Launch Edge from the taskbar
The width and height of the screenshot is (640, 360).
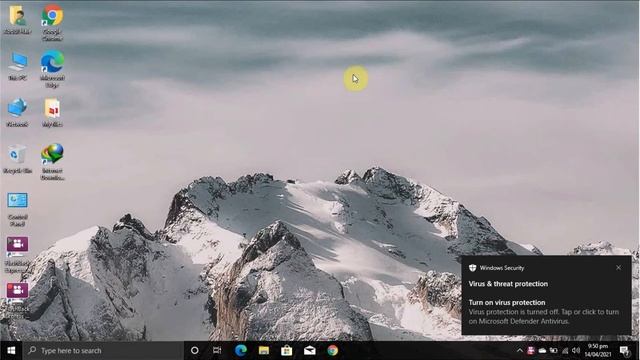pyautogui.click(x=241, y=350)
